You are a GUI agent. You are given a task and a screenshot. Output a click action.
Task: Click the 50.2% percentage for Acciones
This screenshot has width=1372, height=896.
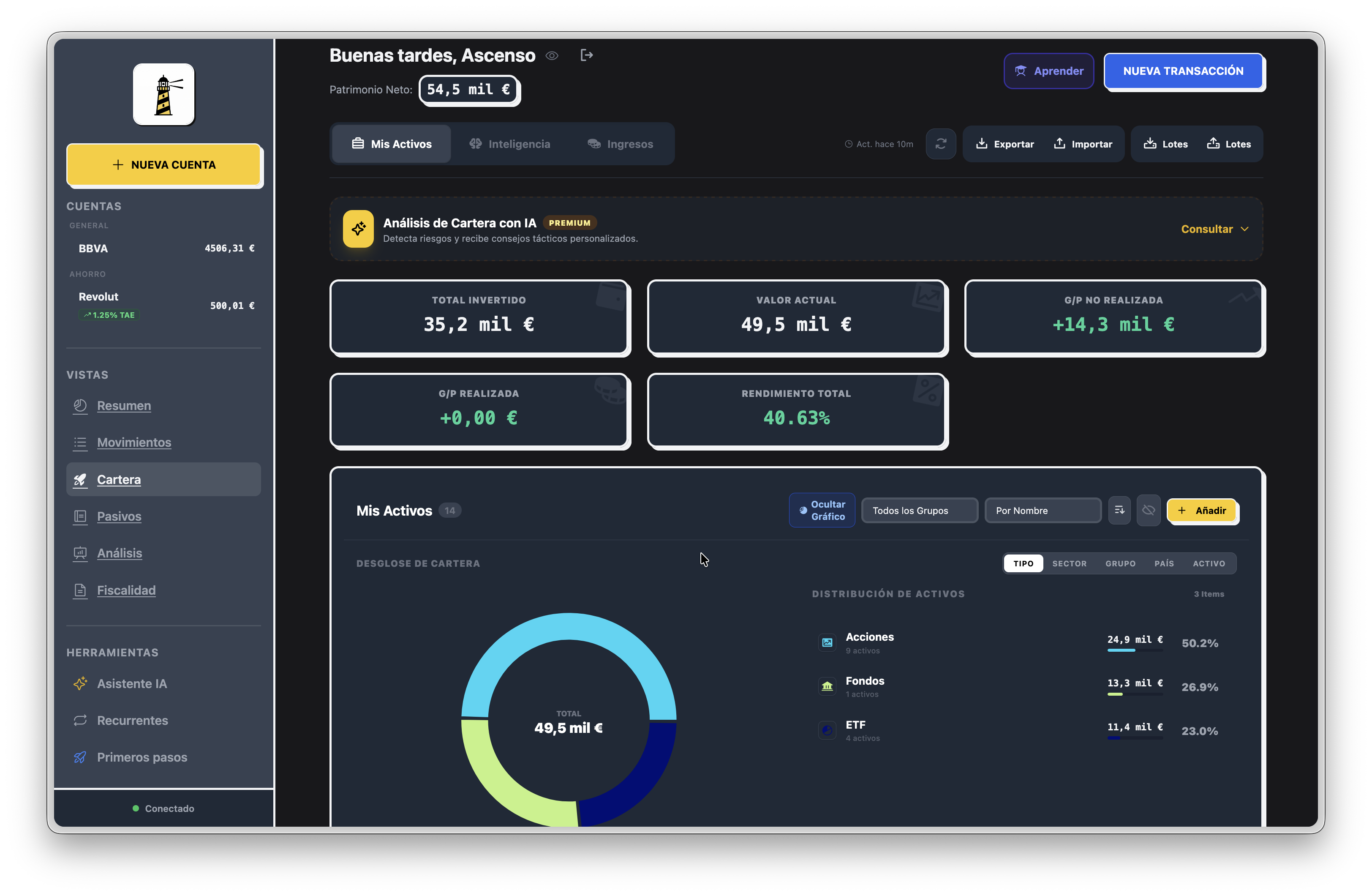1200,643
